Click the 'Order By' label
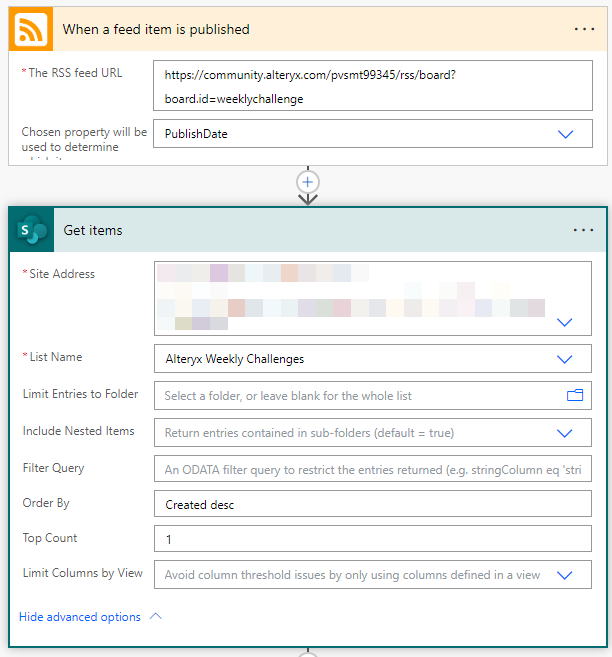Image resolution: width=612 pixels, height=657 pixels. [x=46, y=503]
